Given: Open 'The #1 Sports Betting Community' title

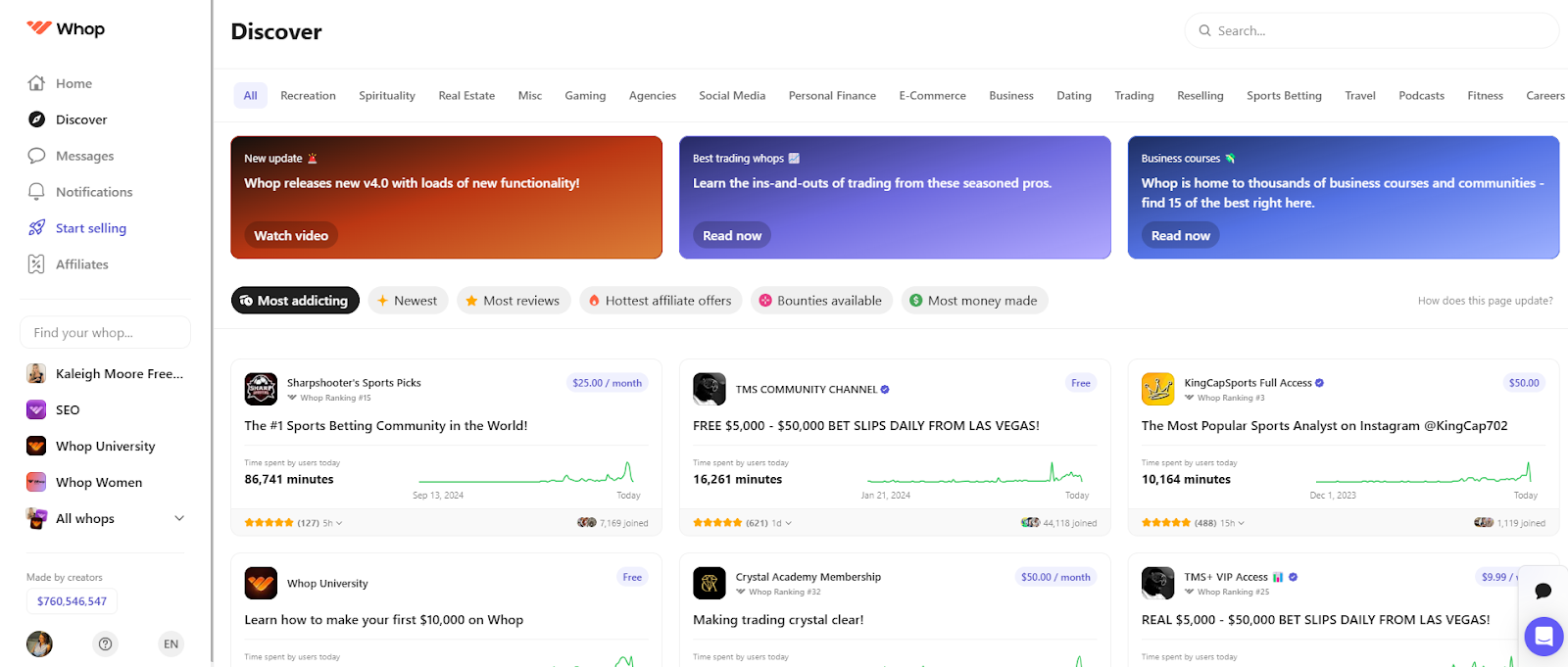Looking at the screenshot, I should [386, 426].
